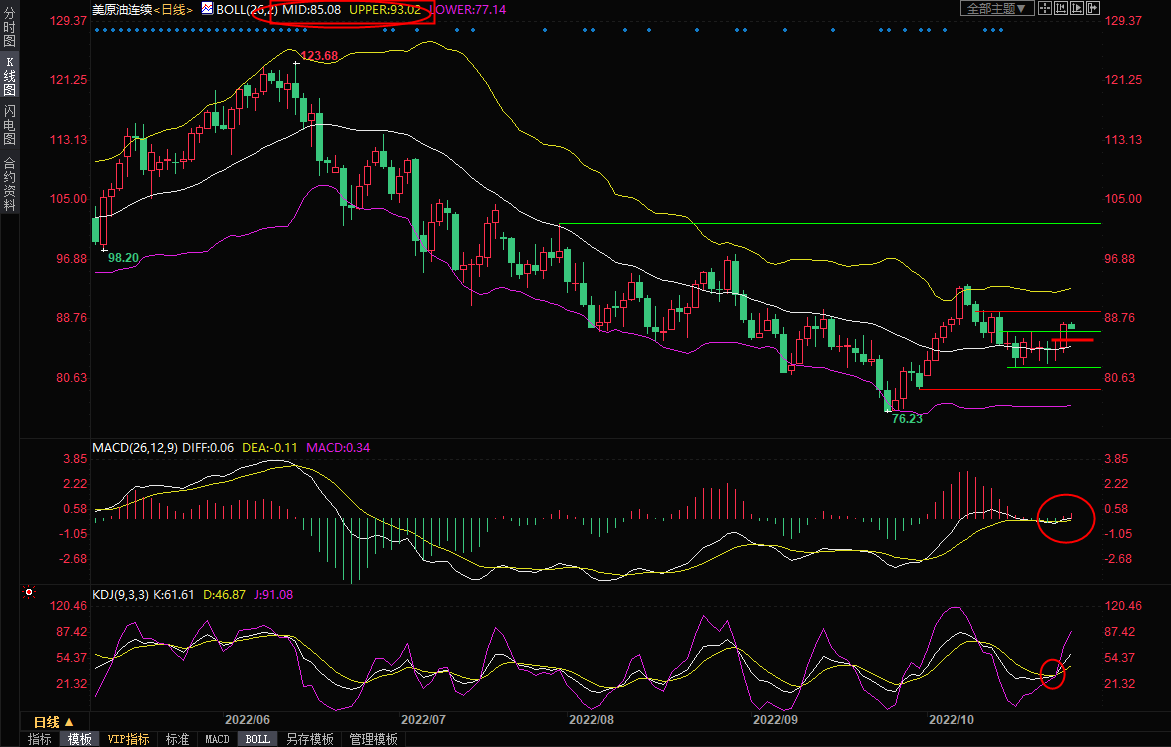Click the chart icon beside BOLL label
This screenshot has height=747, width=1171.
[207, 8]
